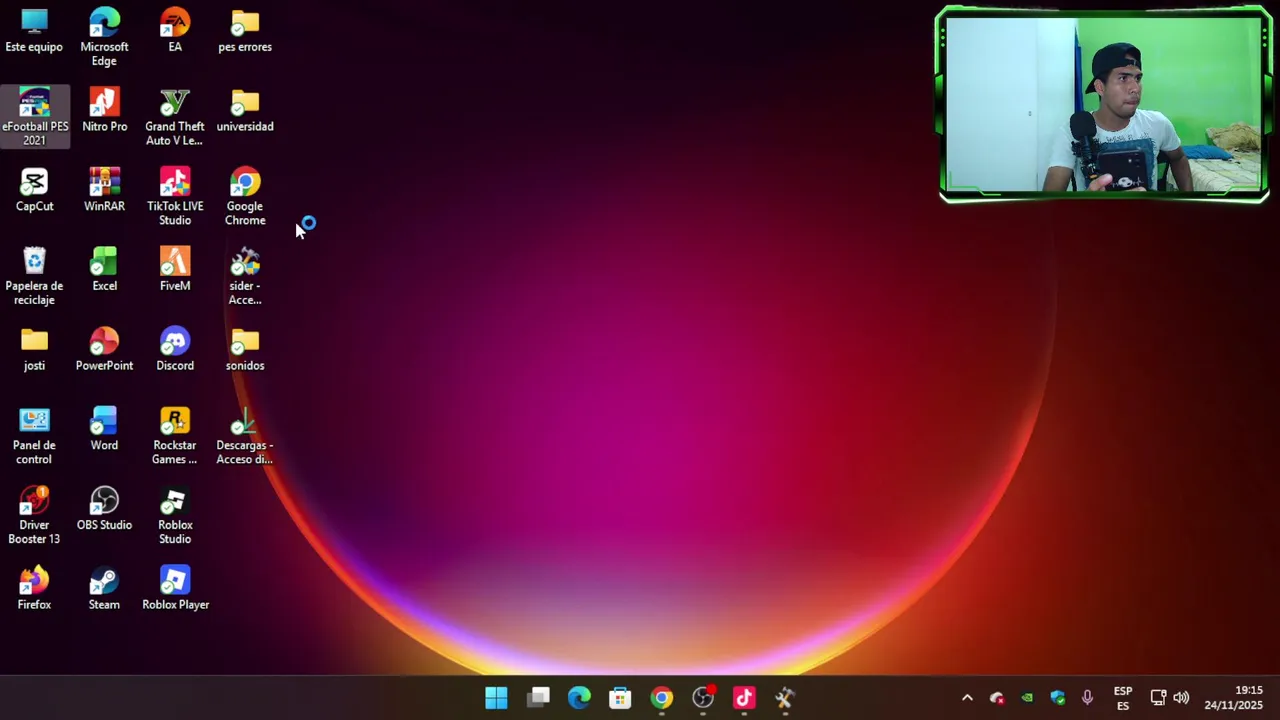Image resolution: width=1280 pixels, height=720 pixels.
Task: Switch to OBS Studio in the taskbar
Action: (x=703, y=698)
